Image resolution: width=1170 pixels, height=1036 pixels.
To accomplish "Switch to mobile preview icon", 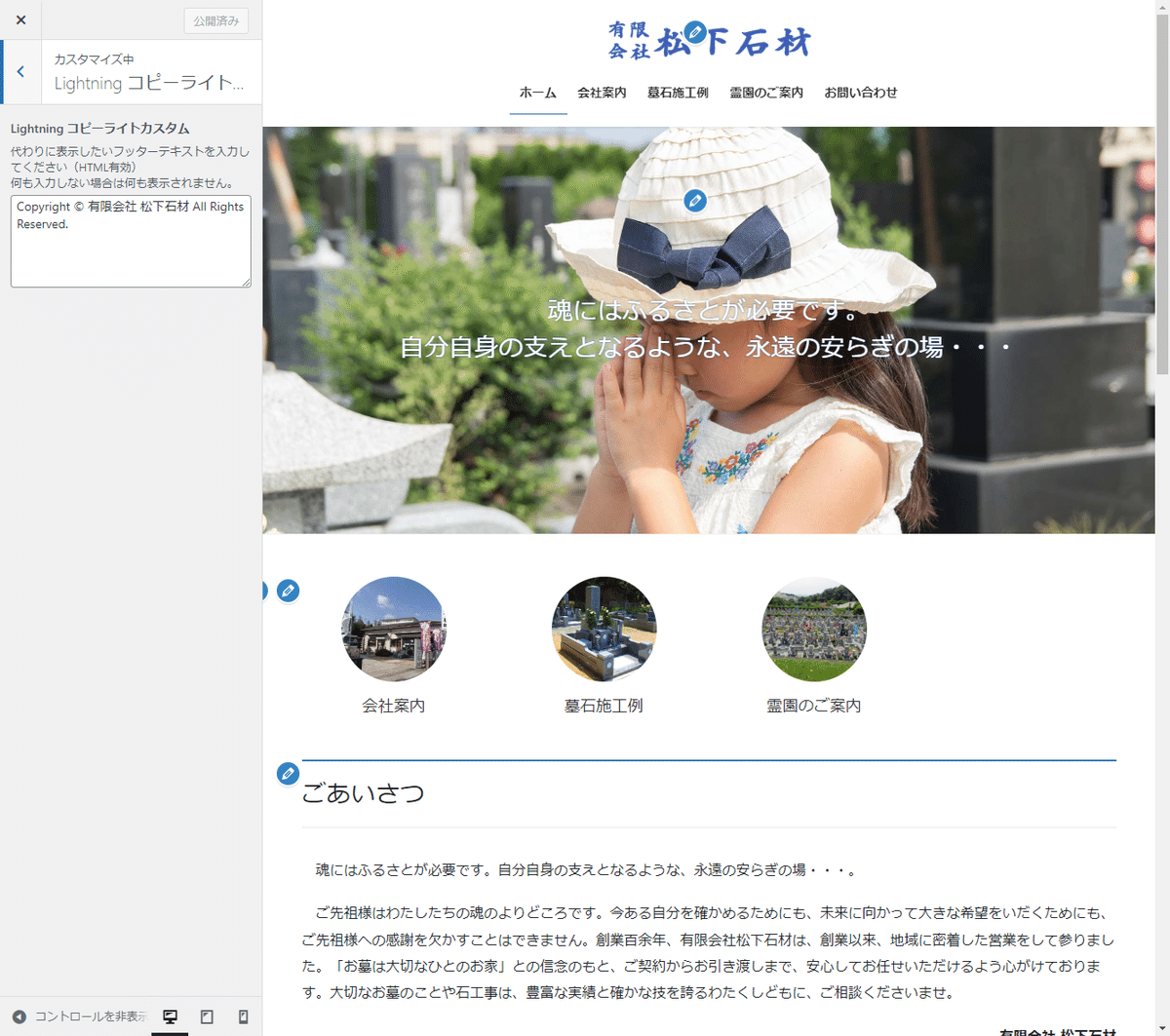I will (x=244, y=1017).
